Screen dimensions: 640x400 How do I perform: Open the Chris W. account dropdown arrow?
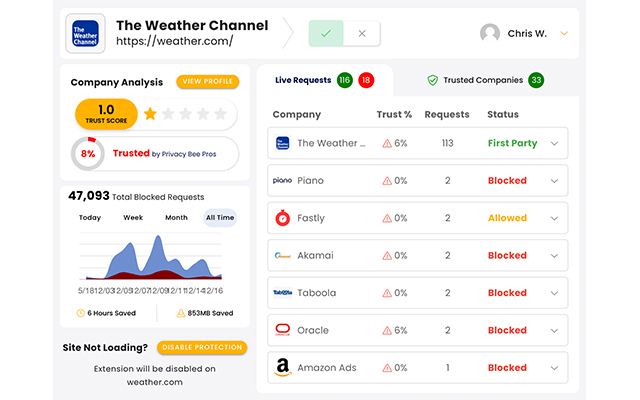click(x=564, y=33)
